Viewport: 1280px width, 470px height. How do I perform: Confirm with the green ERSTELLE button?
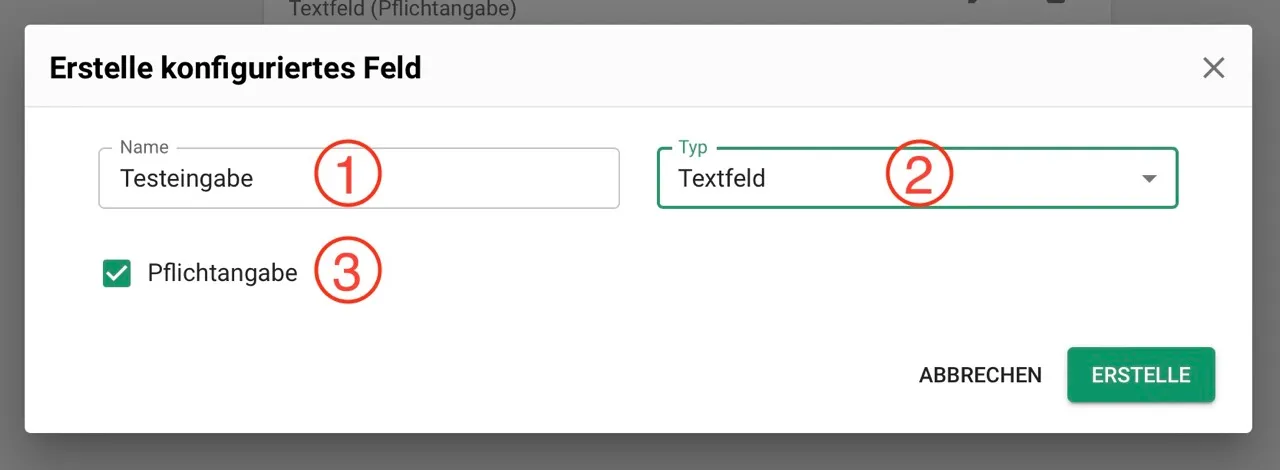[x=1141, y=375]
